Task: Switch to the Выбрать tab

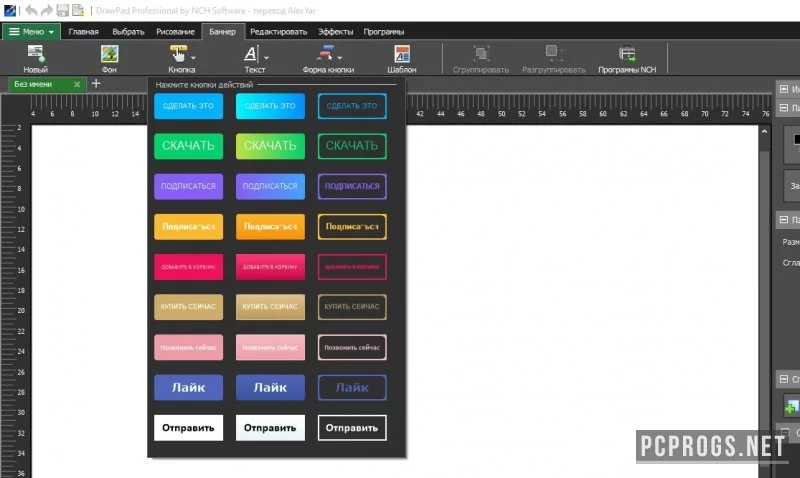Action: 128,32
